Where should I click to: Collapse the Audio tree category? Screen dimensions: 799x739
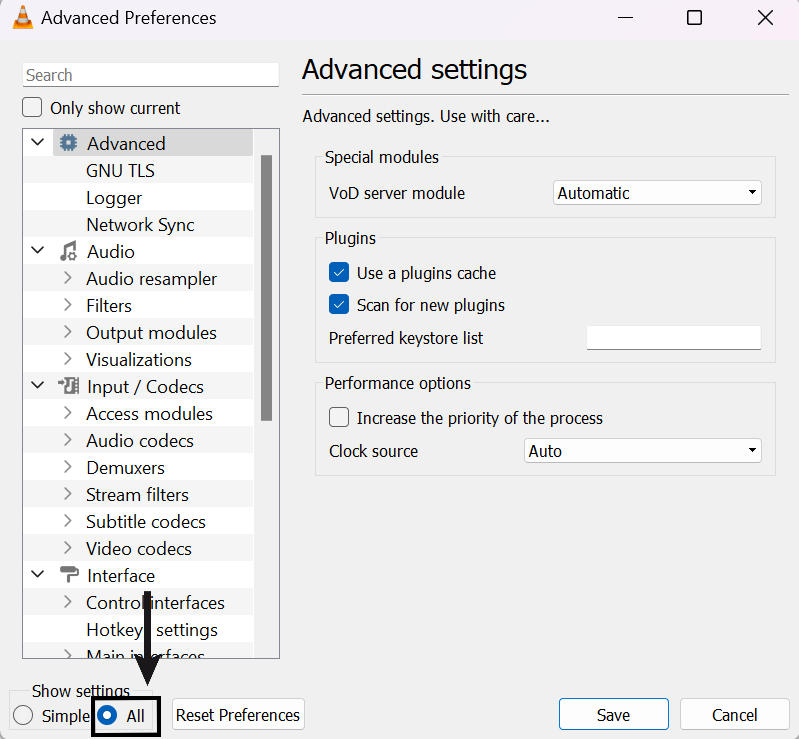pos(38,250)
